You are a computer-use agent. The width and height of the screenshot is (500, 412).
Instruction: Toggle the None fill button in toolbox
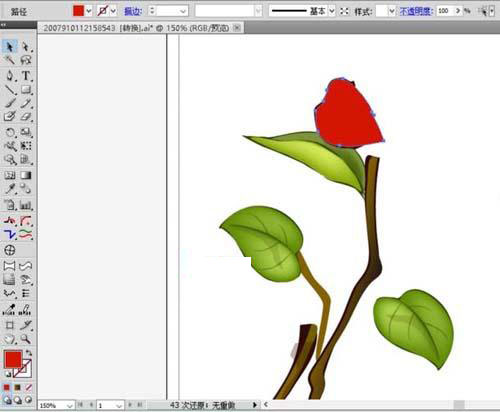coord(29,387)
